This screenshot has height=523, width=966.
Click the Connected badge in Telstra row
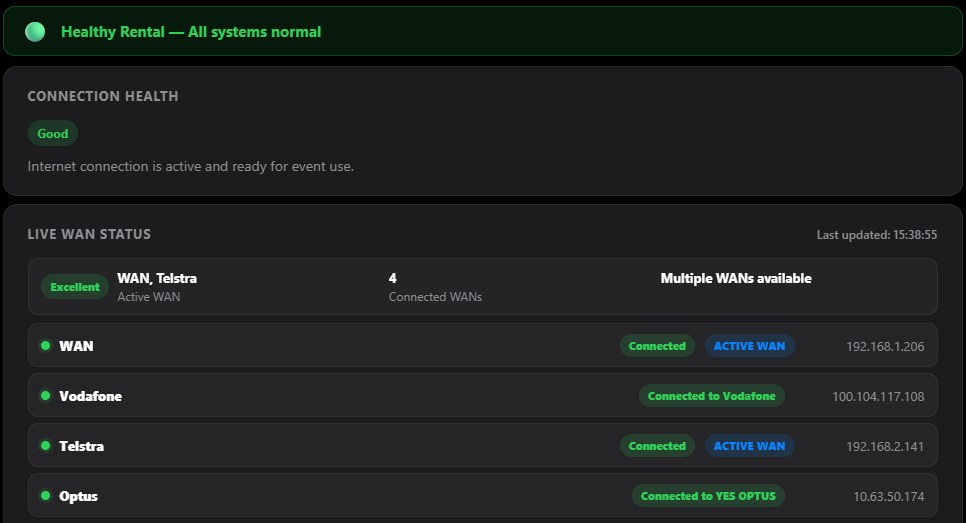pos(657,446)
